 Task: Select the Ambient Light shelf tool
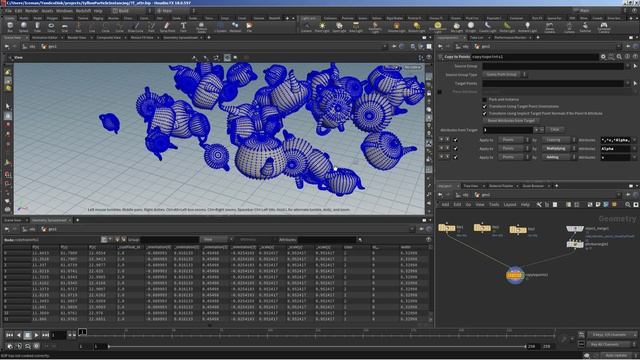coord(527,27)
